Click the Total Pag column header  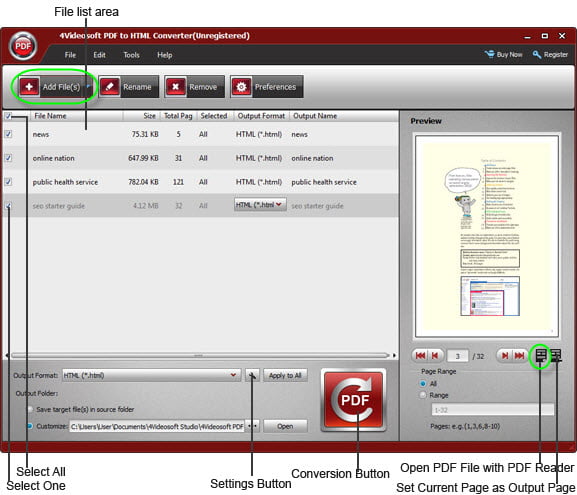coord(178,116)
